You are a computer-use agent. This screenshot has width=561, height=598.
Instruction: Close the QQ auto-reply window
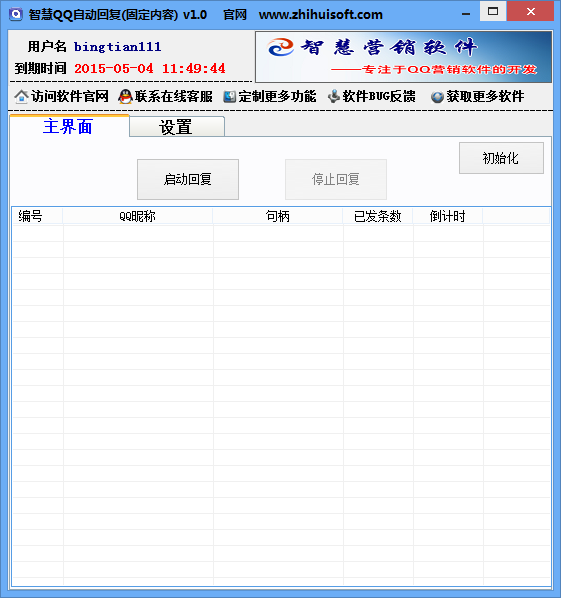(530, 11)
